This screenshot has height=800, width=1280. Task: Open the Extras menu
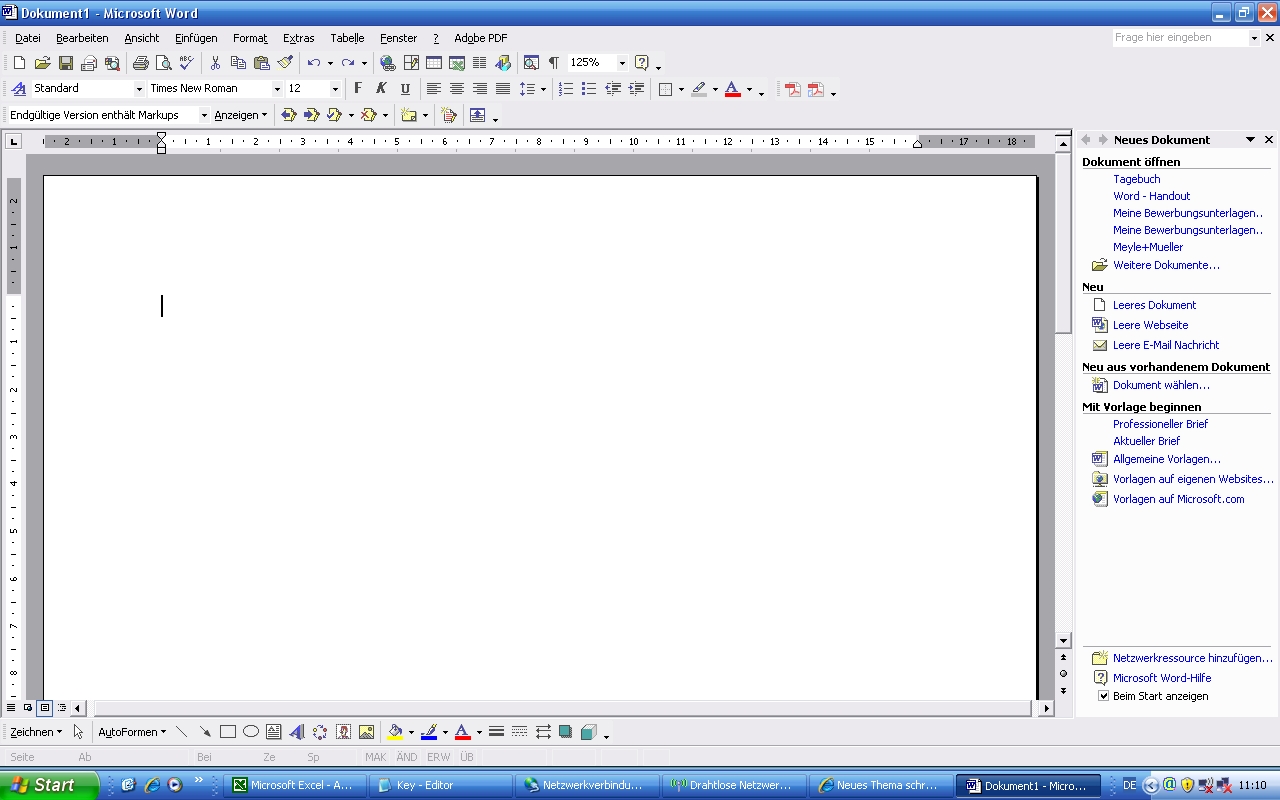pyautogui.click(x=299, y=38)
